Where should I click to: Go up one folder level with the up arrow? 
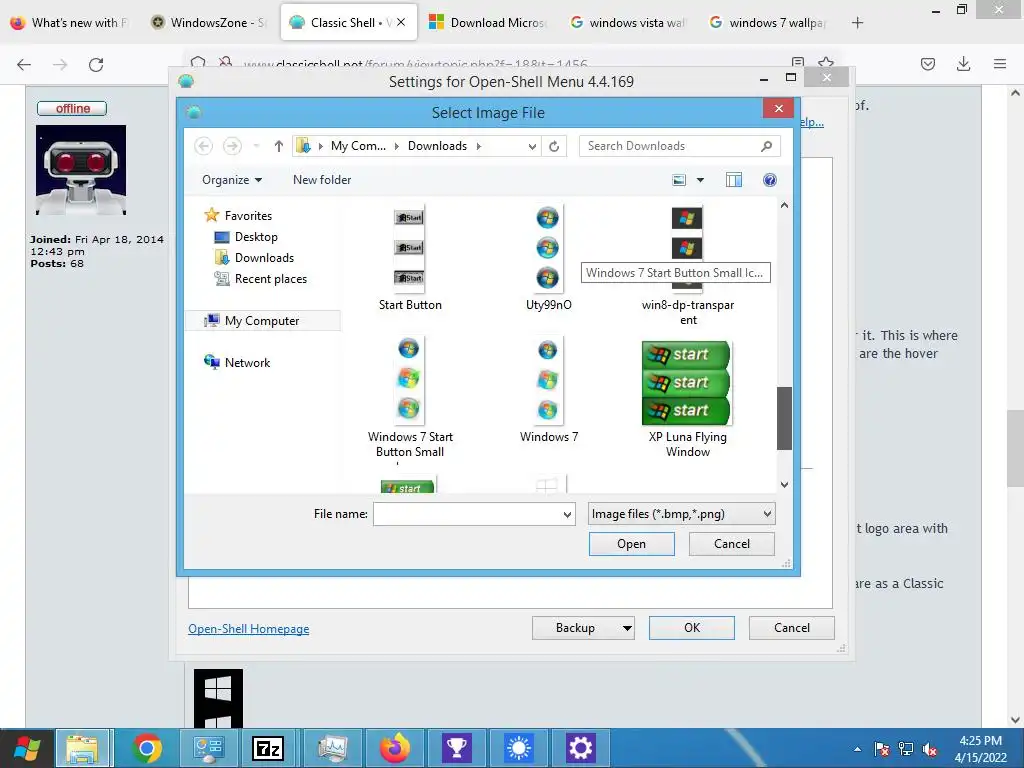tap(279, 146)
